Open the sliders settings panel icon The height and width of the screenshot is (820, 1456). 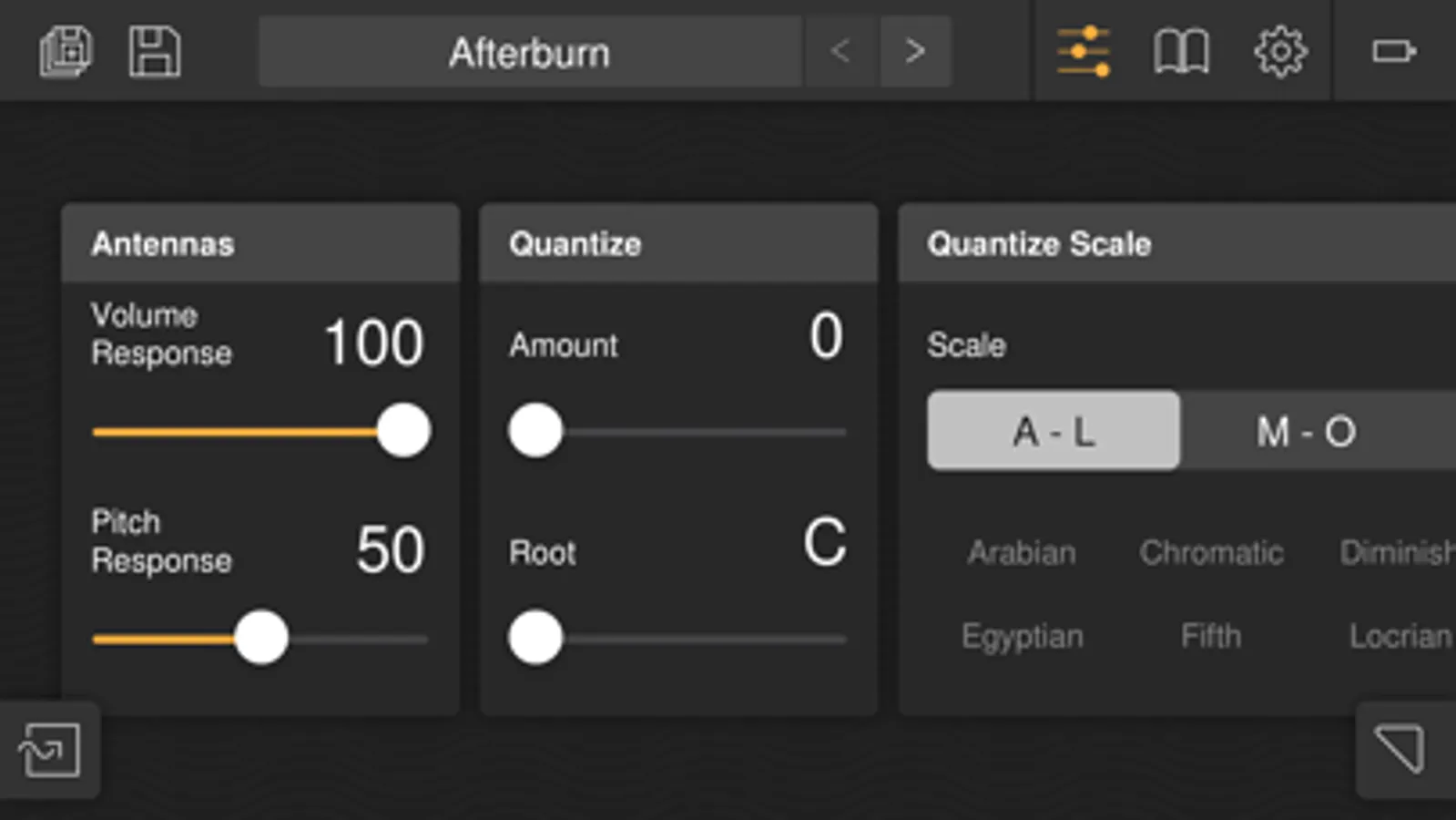(x=1083, y=51)
